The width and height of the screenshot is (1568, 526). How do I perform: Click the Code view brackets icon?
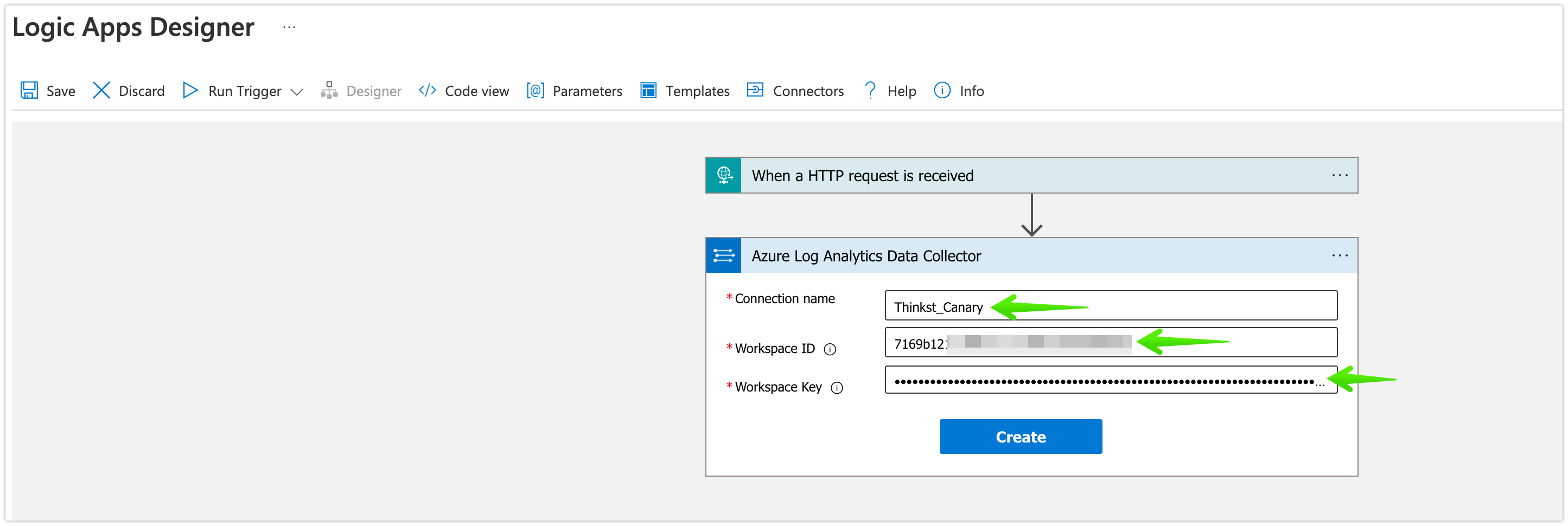tap(428, 91)
